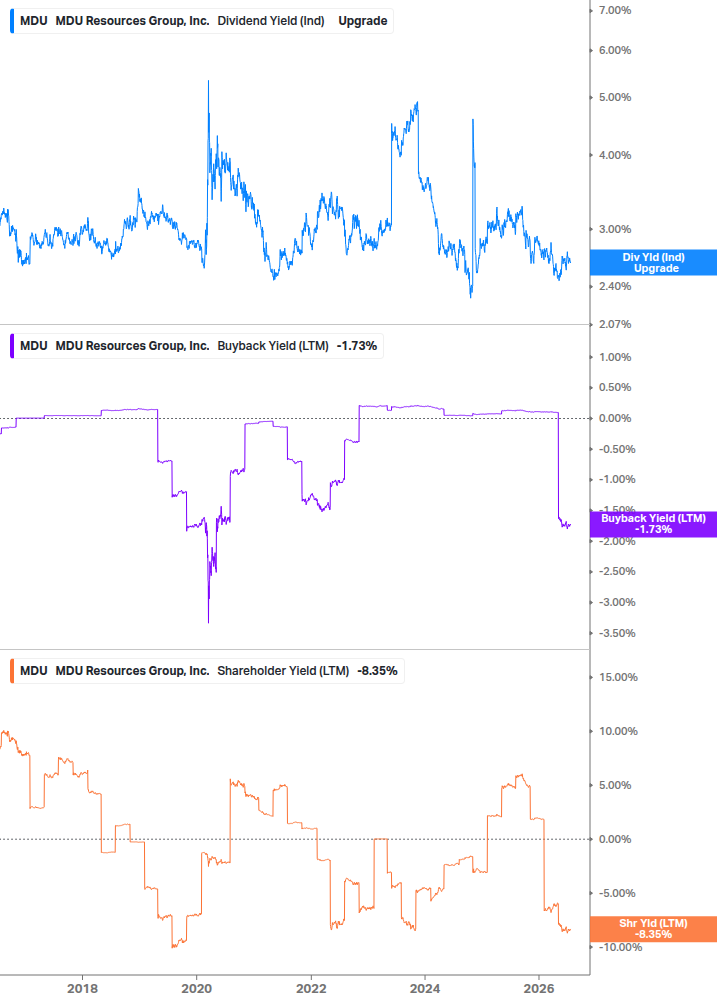Click the 2020 label on the time axis

tap(197, 988)
